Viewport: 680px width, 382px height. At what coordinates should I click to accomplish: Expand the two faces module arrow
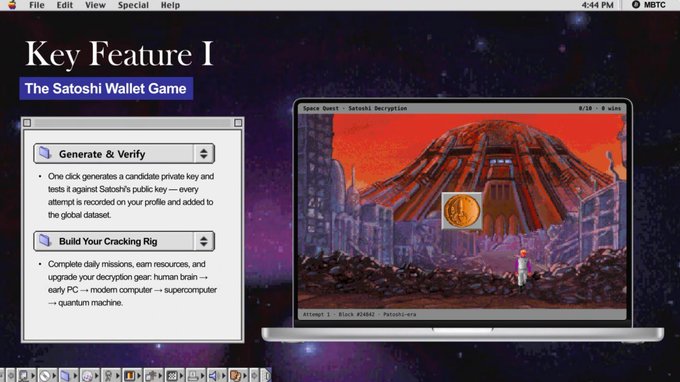(245, 375)
